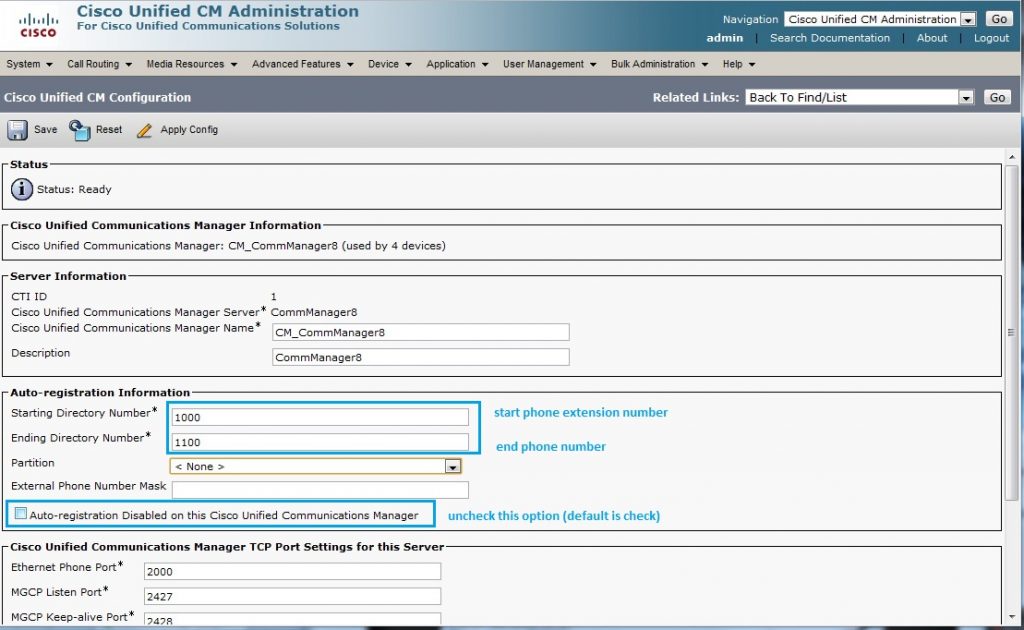The width and height of the screenshot is (1024, 630).
Task: Click the Logout link
Action: 991,38
